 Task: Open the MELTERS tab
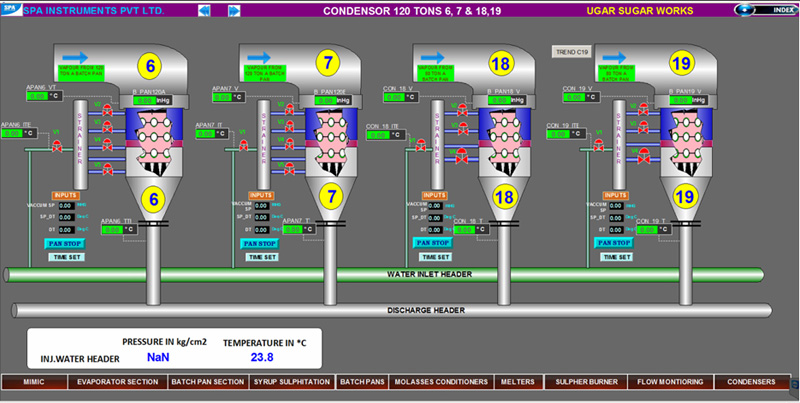point(518,382)
